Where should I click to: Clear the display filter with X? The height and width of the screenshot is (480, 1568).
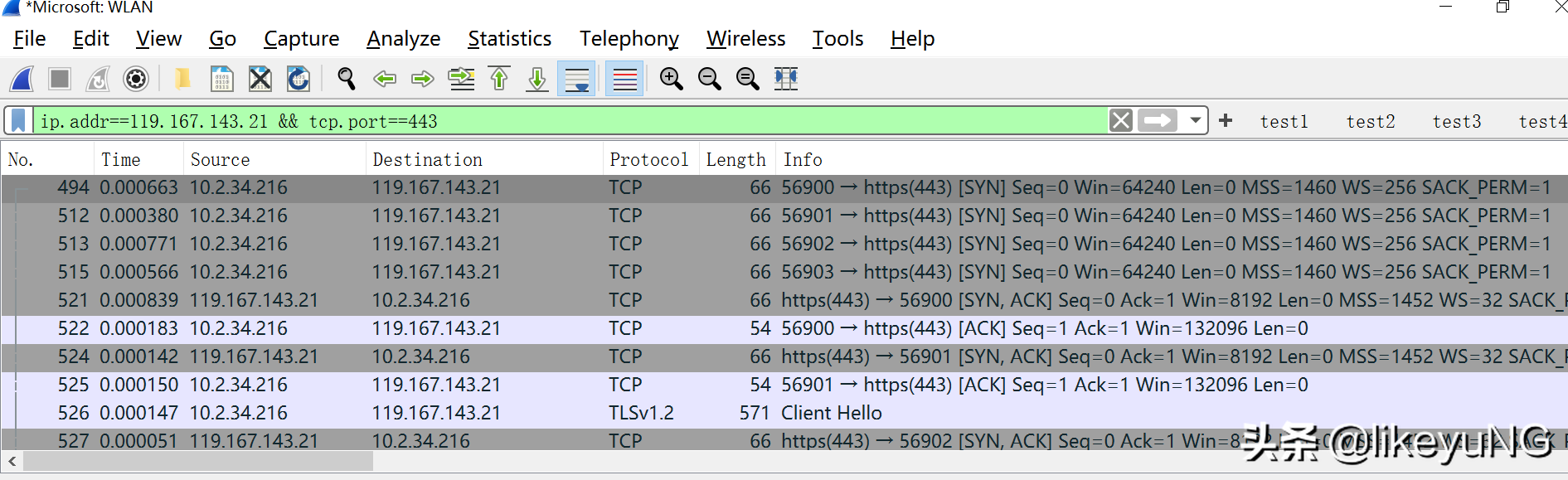[x=1121, y=121]
